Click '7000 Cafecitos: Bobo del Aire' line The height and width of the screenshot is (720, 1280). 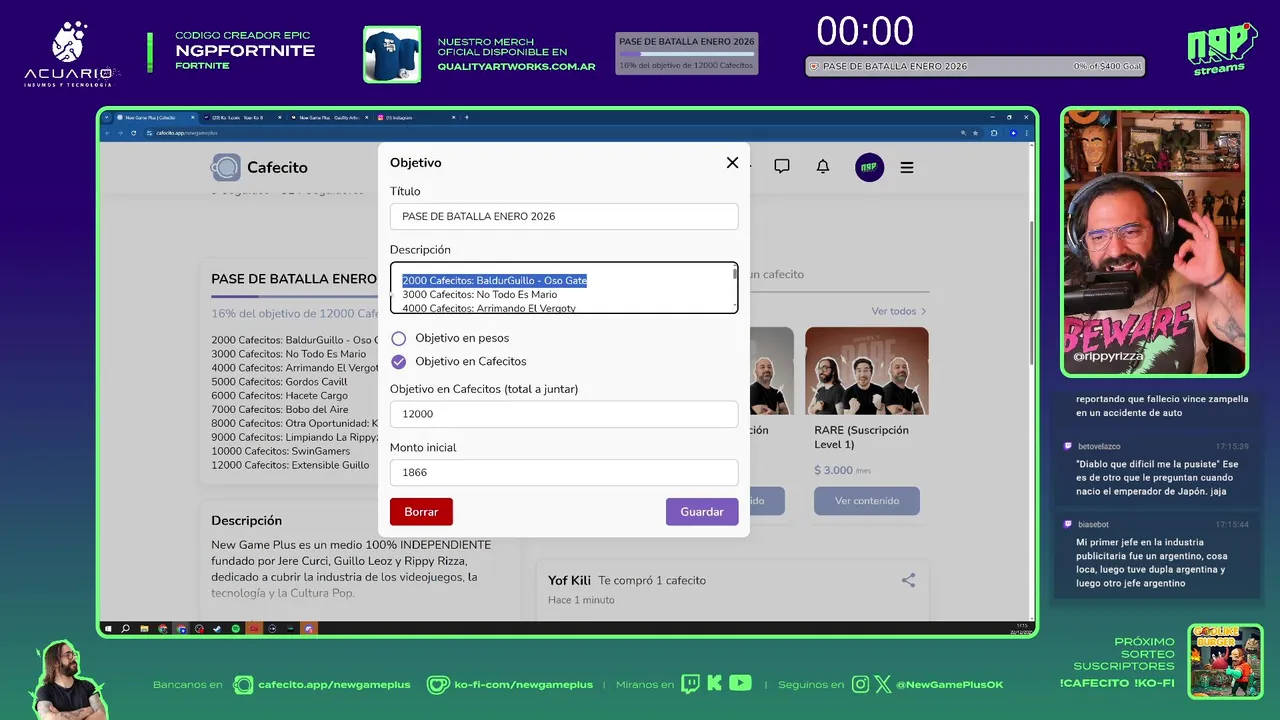click(279, 410)
